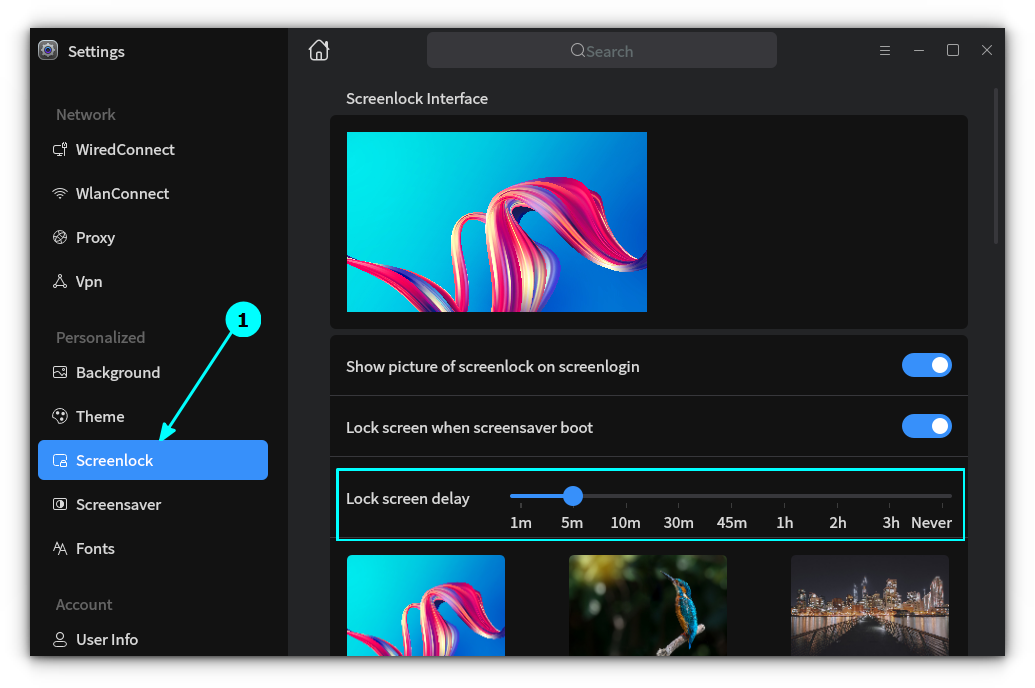The width and height of the screenshot is (1035, 688).
Task: Open Proxy settings via its globe icon
Action: point(60,237)
